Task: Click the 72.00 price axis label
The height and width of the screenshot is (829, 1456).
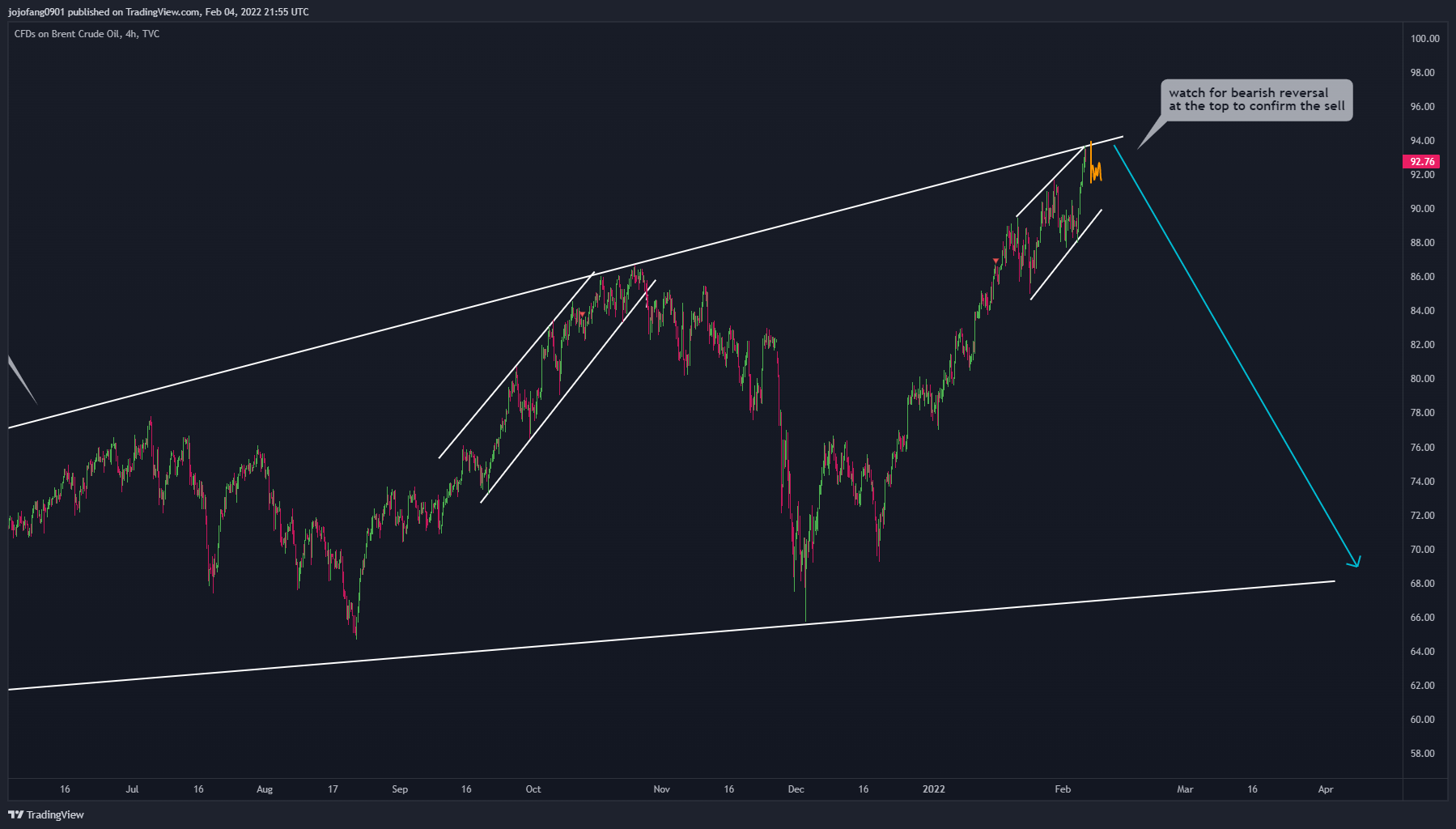Action: [1422, 516]
